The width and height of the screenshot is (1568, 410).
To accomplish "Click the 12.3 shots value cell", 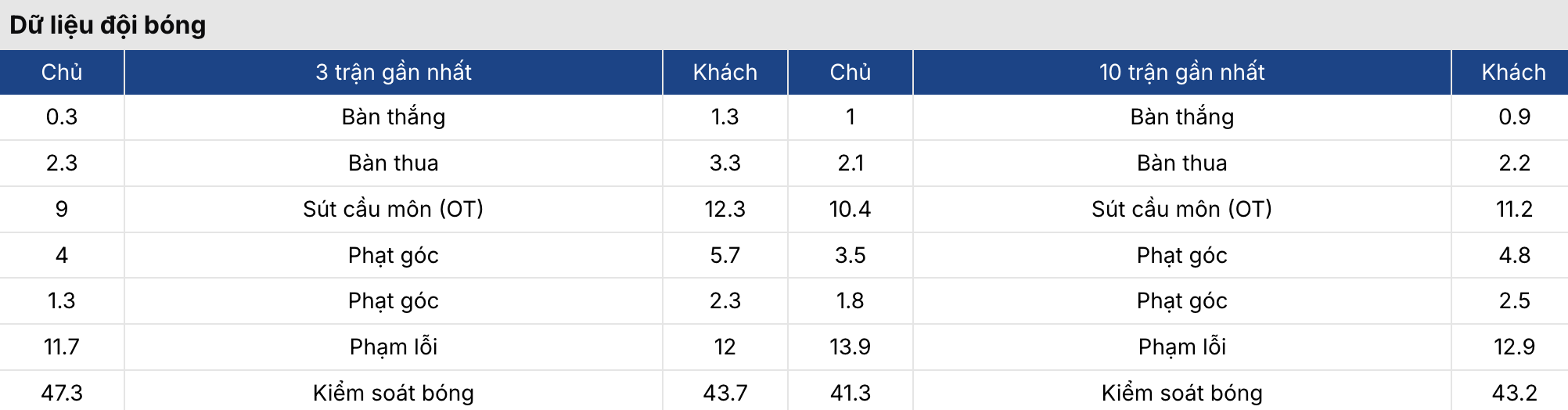I will coord(725,209).
